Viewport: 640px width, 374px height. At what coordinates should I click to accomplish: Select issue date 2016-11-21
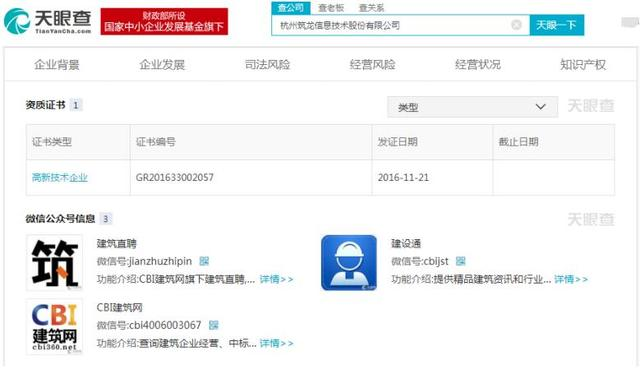tap(403, 177)
